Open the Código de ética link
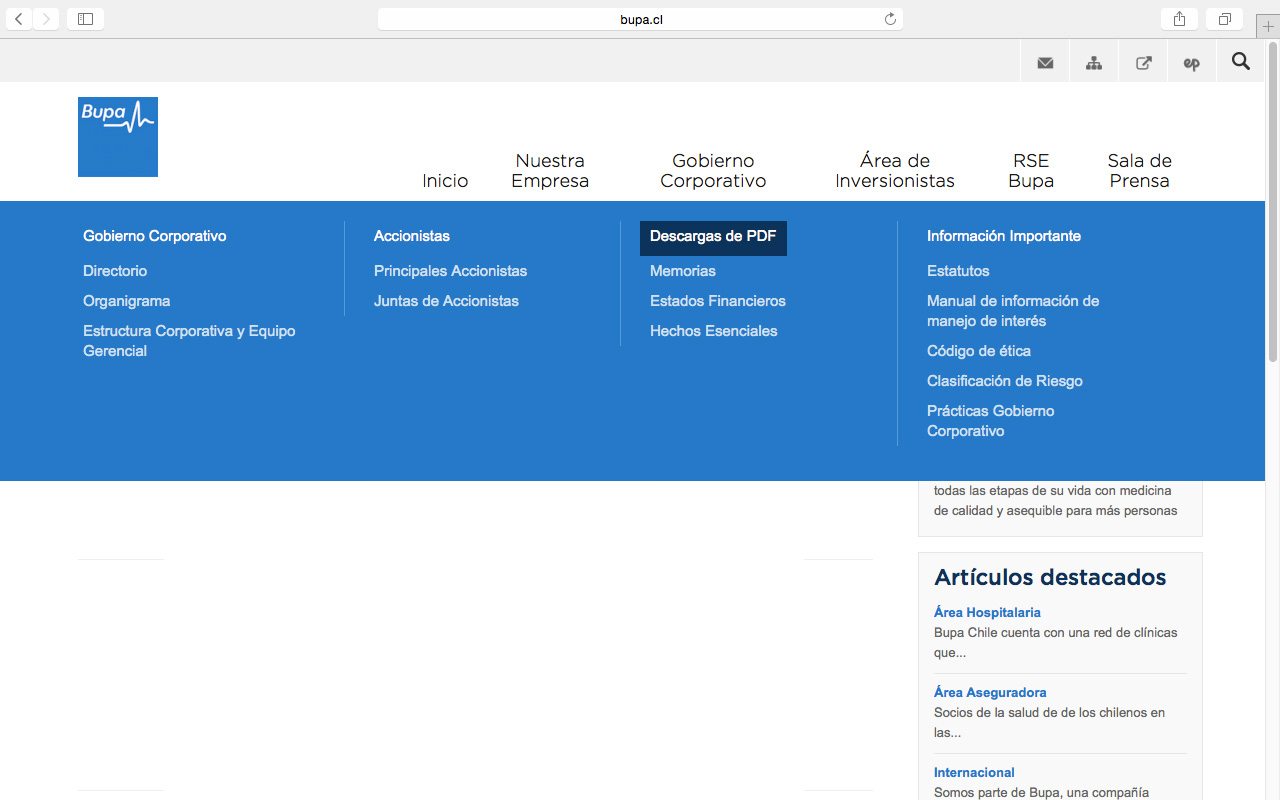This screenshot has width=1280, height=800. coord(979,351)
